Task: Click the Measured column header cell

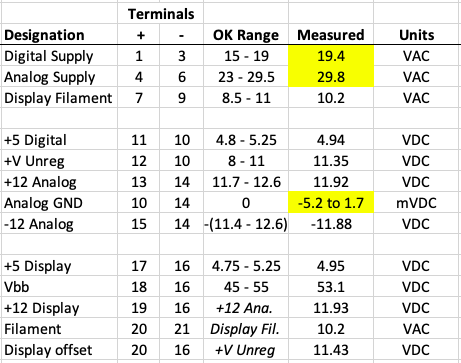Action: coord(331,34)
